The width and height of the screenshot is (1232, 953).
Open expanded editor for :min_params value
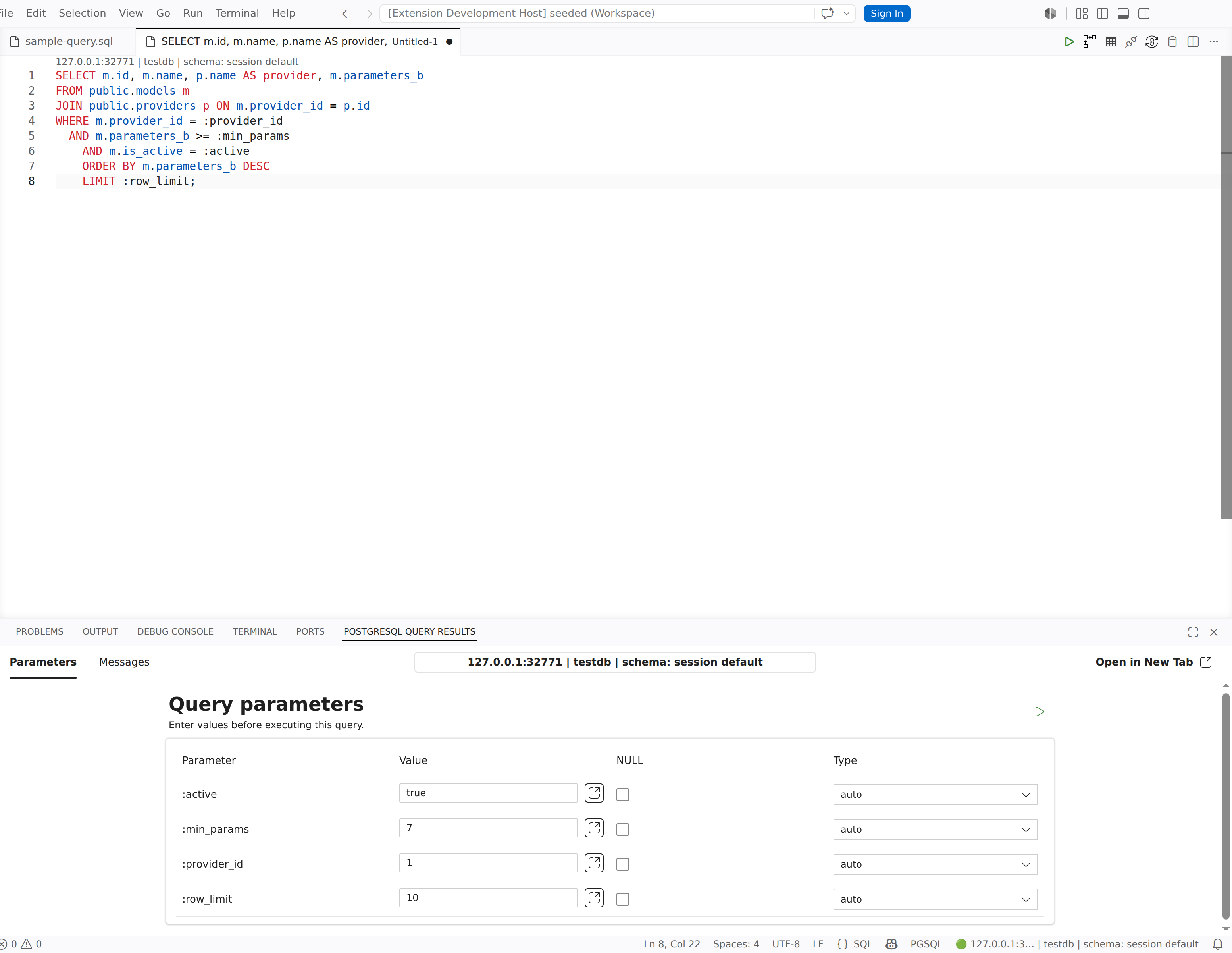click(594, 828)
